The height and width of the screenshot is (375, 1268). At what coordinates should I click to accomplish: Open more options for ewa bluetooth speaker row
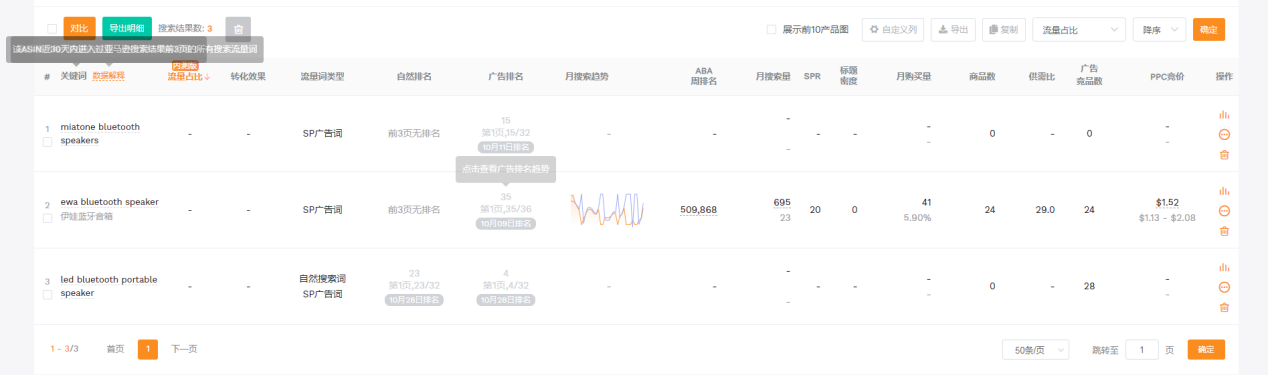tap(1224, 211)
